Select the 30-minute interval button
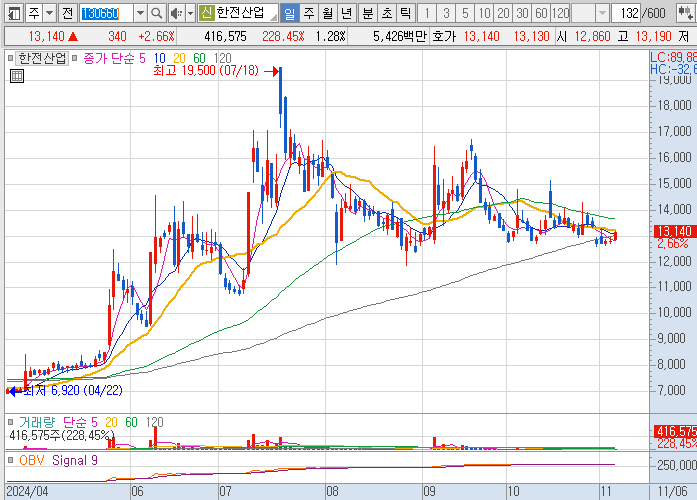The width and height of the screenshot is (697, 500). pos(522,13)
